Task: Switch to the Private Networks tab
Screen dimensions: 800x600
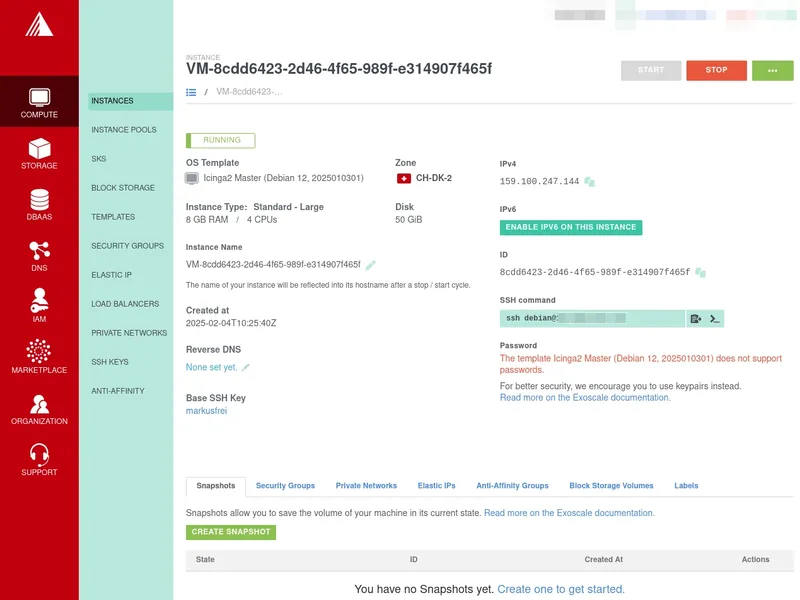Action: [x=366, y=486]
